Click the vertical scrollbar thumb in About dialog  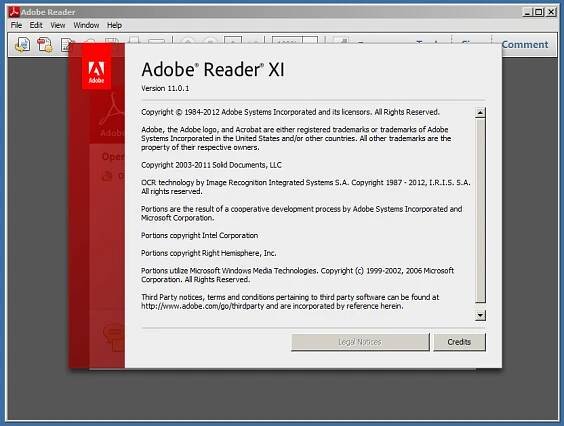coord(480,210)
